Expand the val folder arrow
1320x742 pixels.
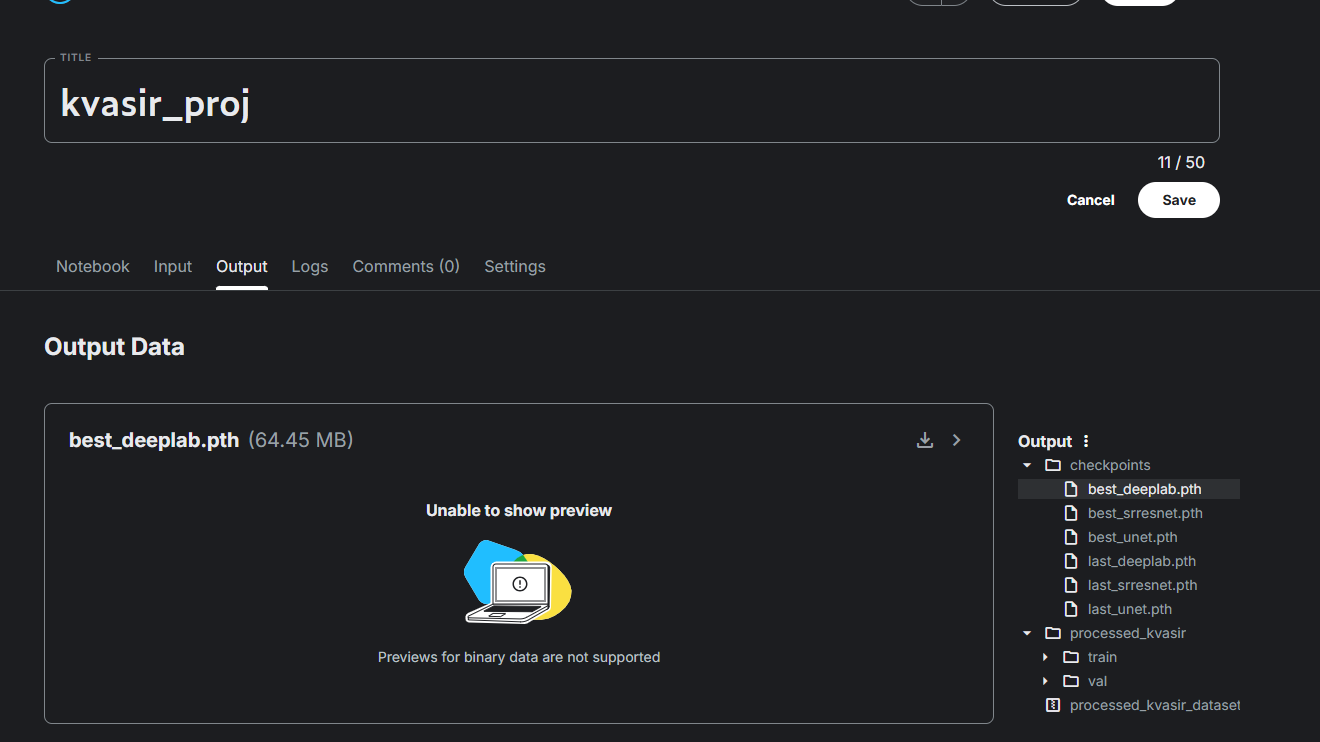tap(1045, 681)
